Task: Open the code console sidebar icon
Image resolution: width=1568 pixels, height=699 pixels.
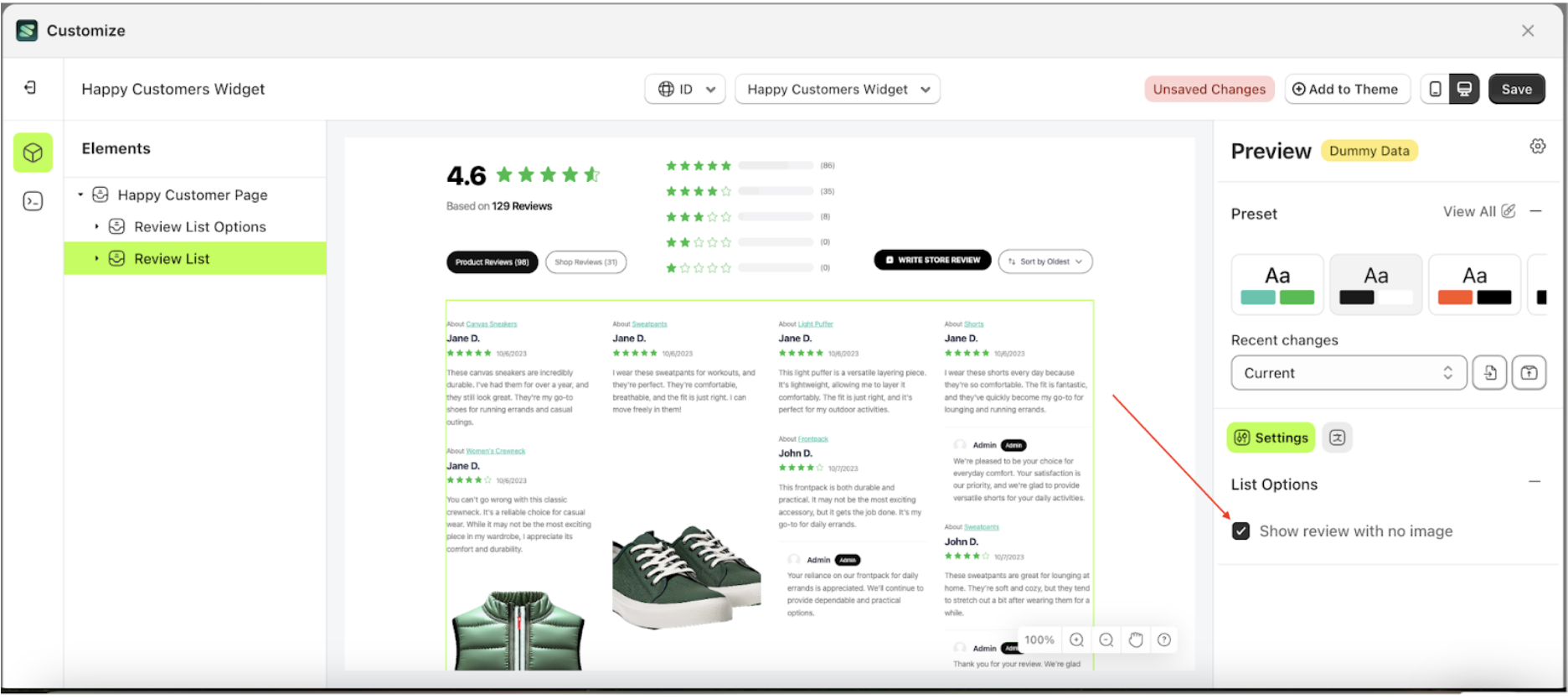Action: pos(33,201)
